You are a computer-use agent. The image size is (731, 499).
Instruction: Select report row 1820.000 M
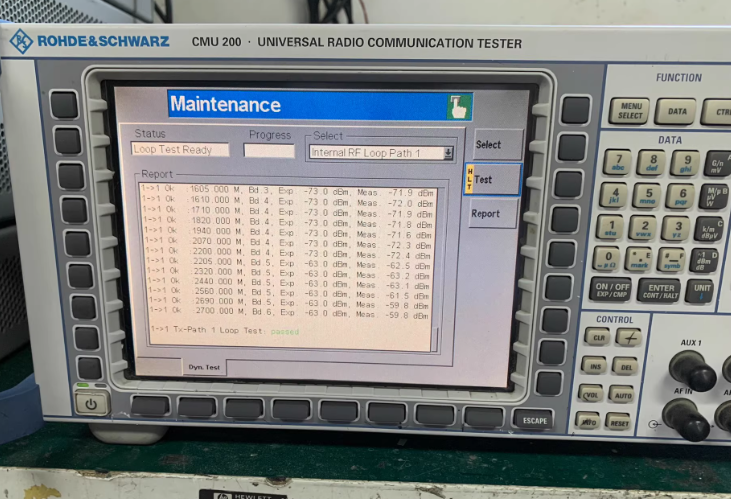click(288, 222)
